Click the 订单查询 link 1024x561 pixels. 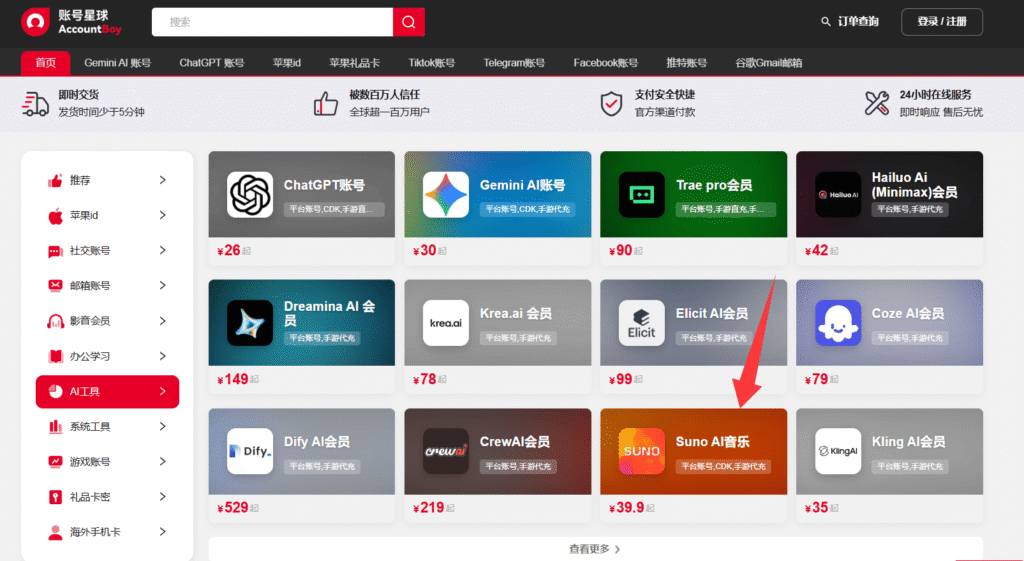(x=858, y=22)
